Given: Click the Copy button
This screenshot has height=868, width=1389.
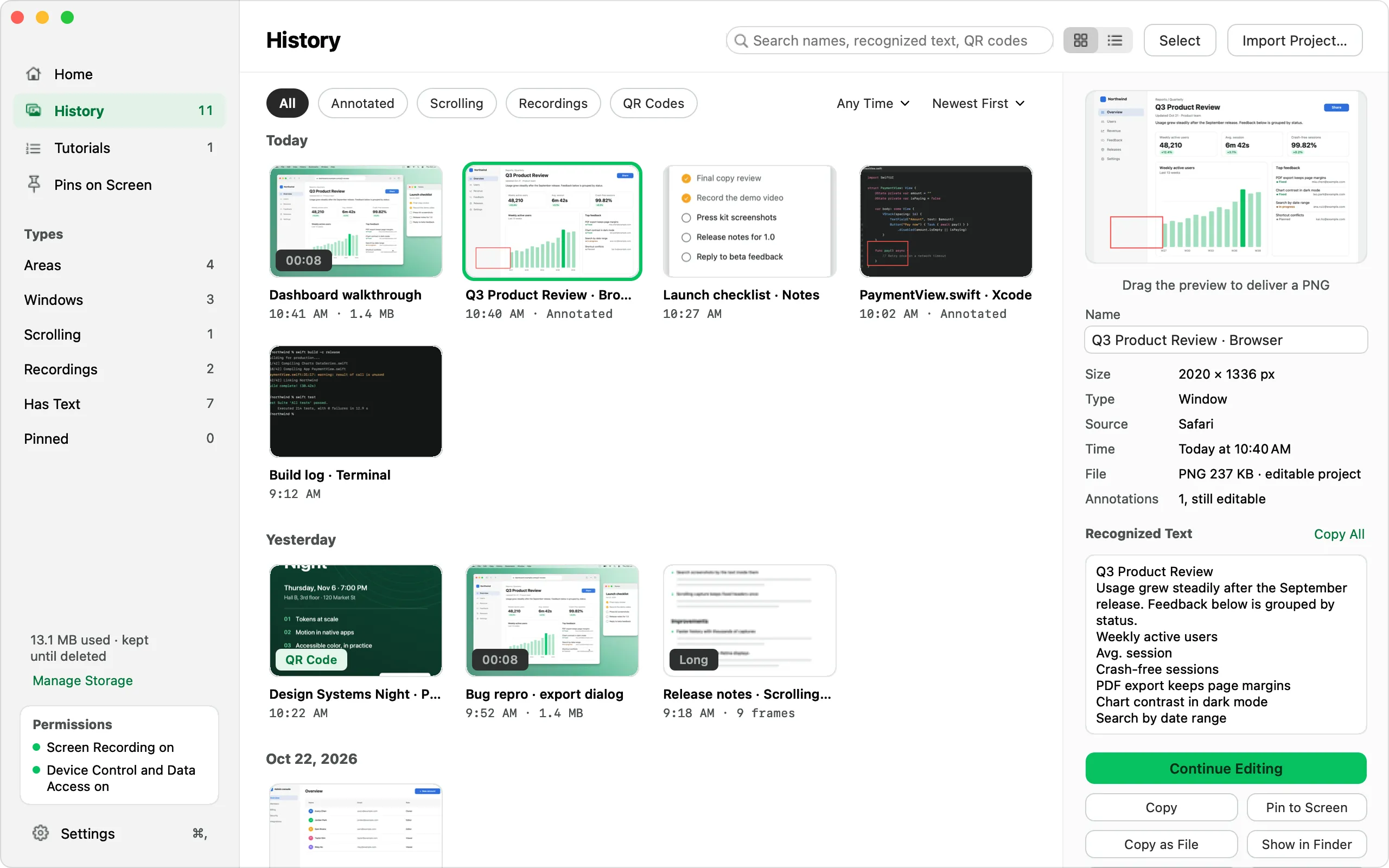Looking at the screenshot, I should pos(1161,807).
